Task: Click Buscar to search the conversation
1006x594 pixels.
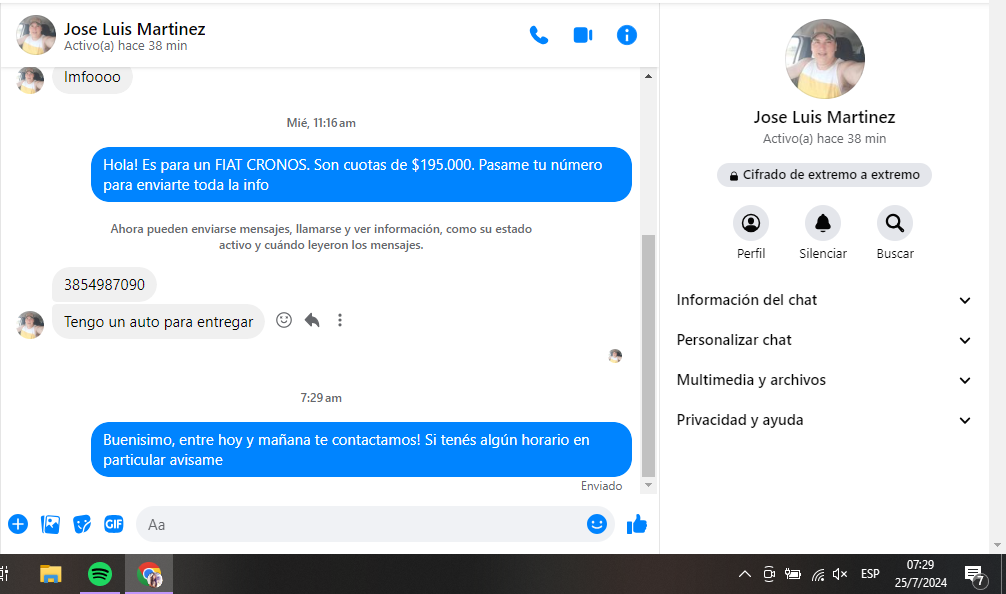Action: coord(895,223)
